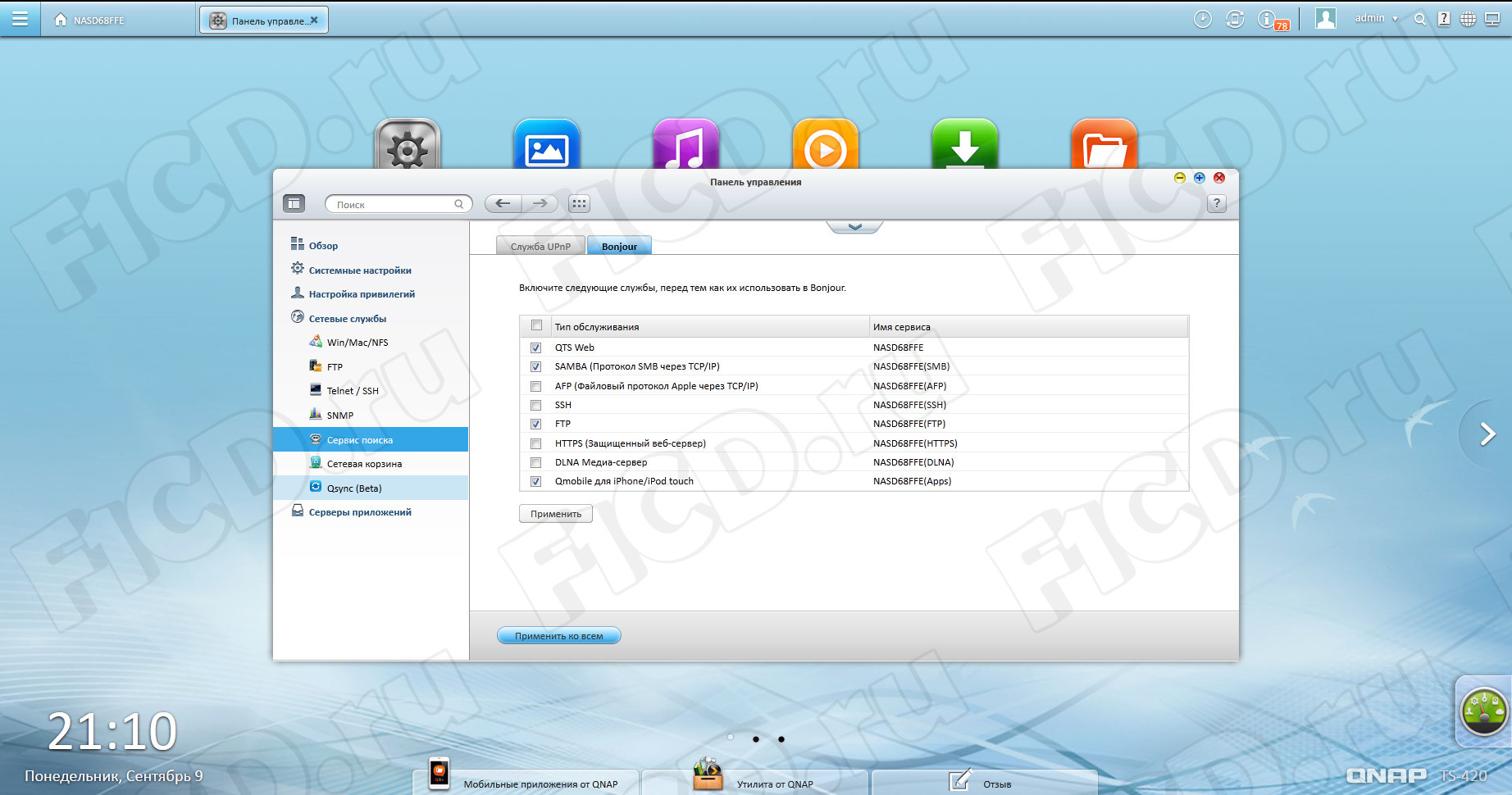Launch the Photo Station desktop icon
The width and height of the screenshot is (1512, 795).
(x=547, y=144)
